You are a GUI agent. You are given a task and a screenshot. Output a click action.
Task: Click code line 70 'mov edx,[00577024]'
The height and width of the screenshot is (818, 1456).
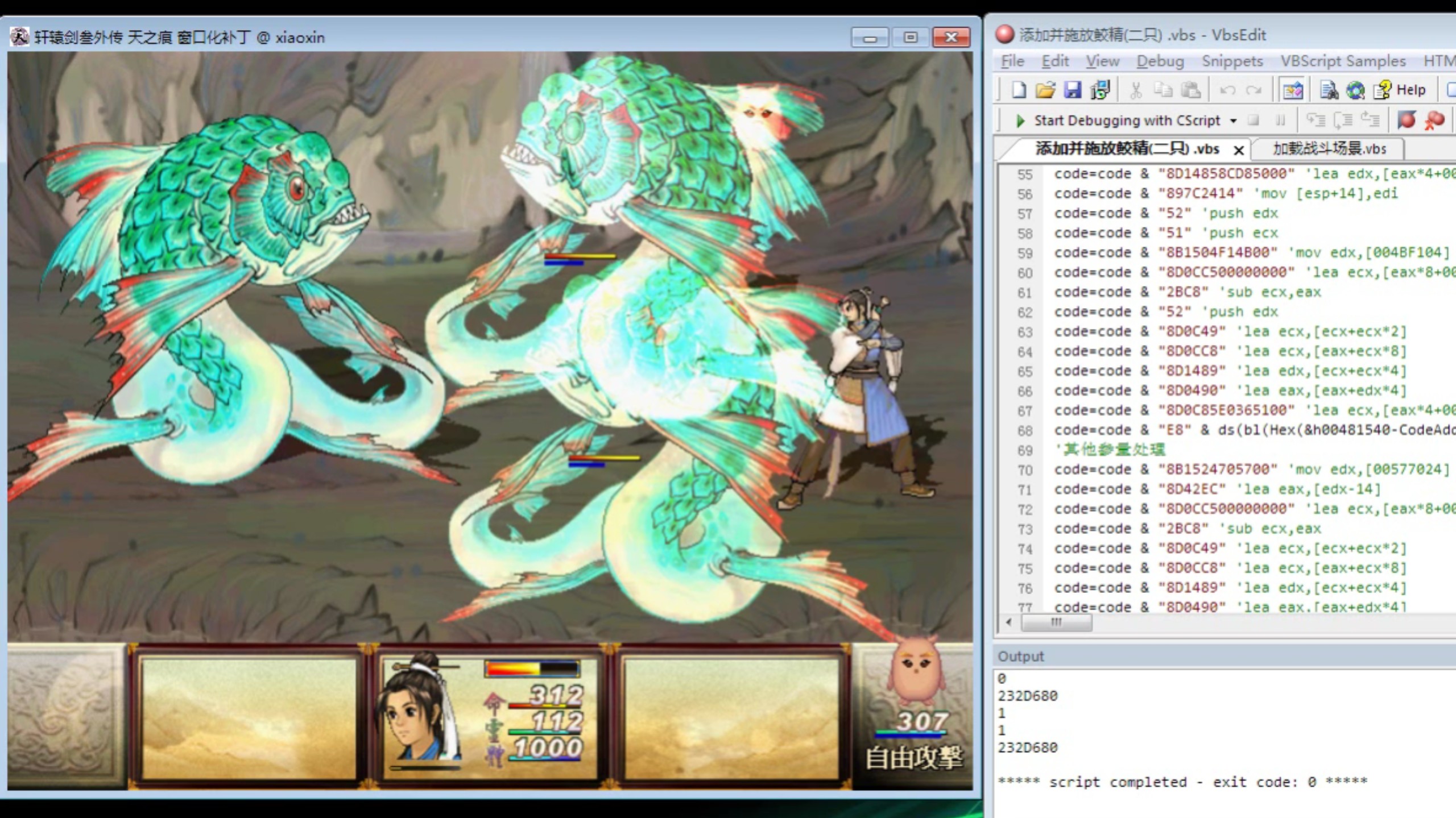coord(1251,470)
